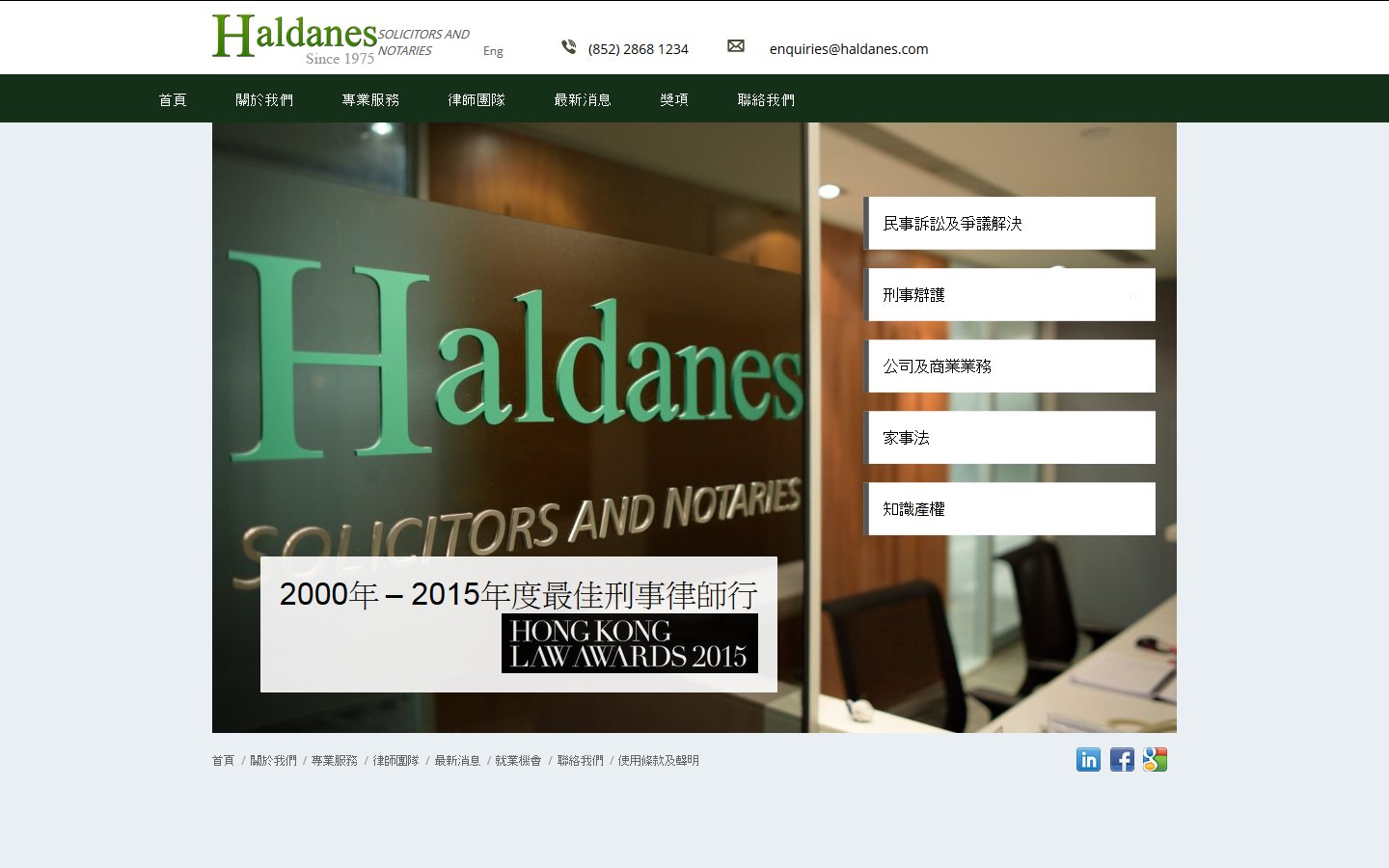The height and width of the screenshot is (868, 1389).
Task: Open 律師團隊 in the green navigation bar
Action: 477,99
